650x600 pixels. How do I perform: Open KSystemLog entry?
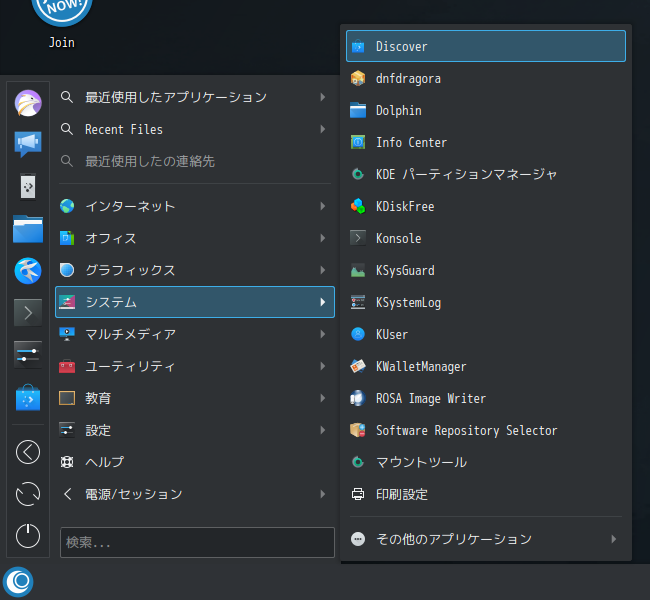pos(486,302)
